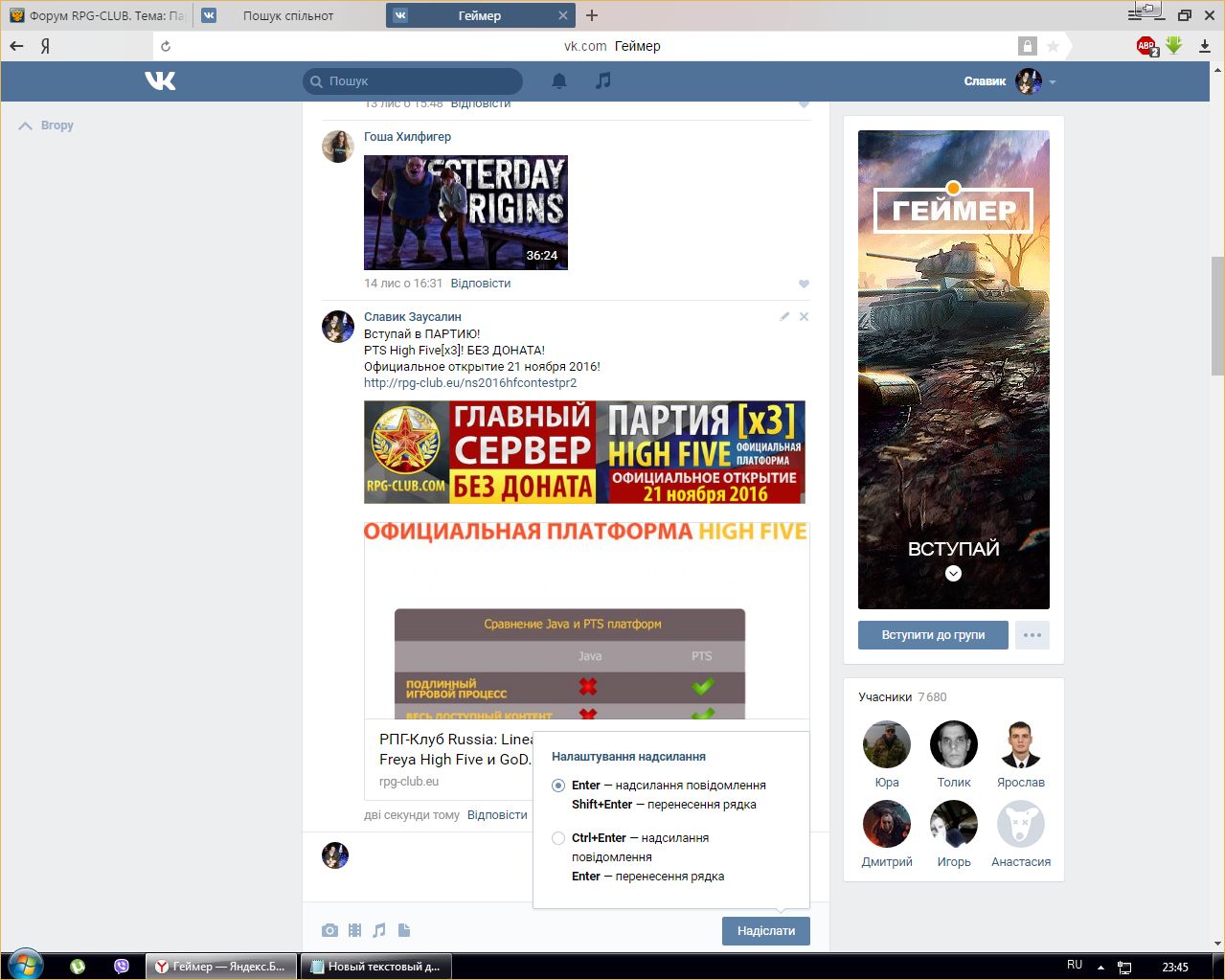Viewport: 1225px width, 980px height.
Task: Reload the page with the refresh icon
Action: pos(166,46)
